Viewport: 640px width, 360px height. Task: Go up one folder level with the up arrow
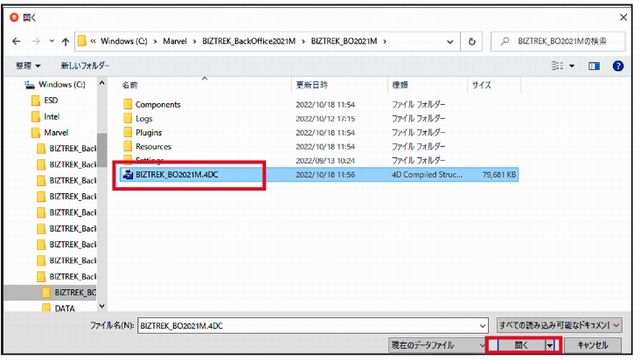(x=65, y=41)
